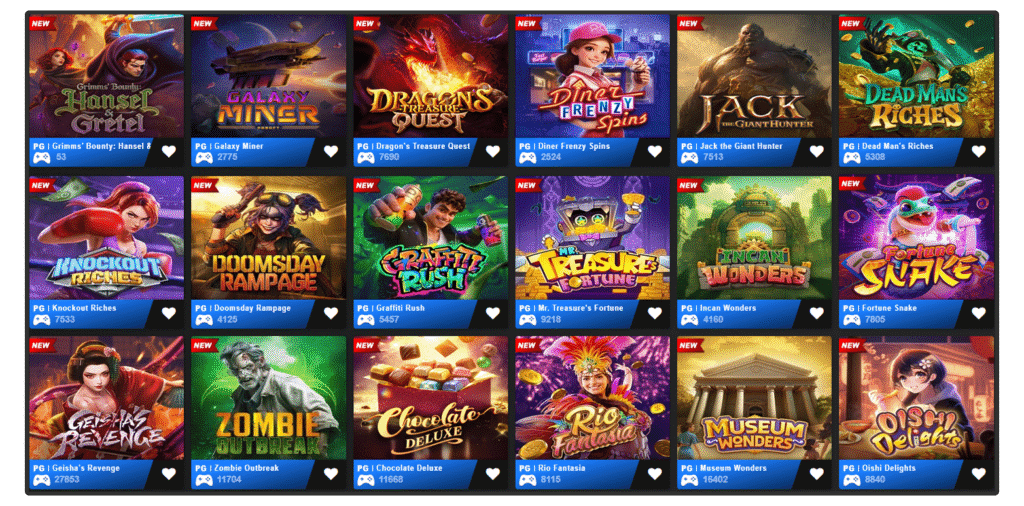Add Fortune Snake to favorites via heart
This screenshot has width=1024, height=506.
click(x=978, y=313)
